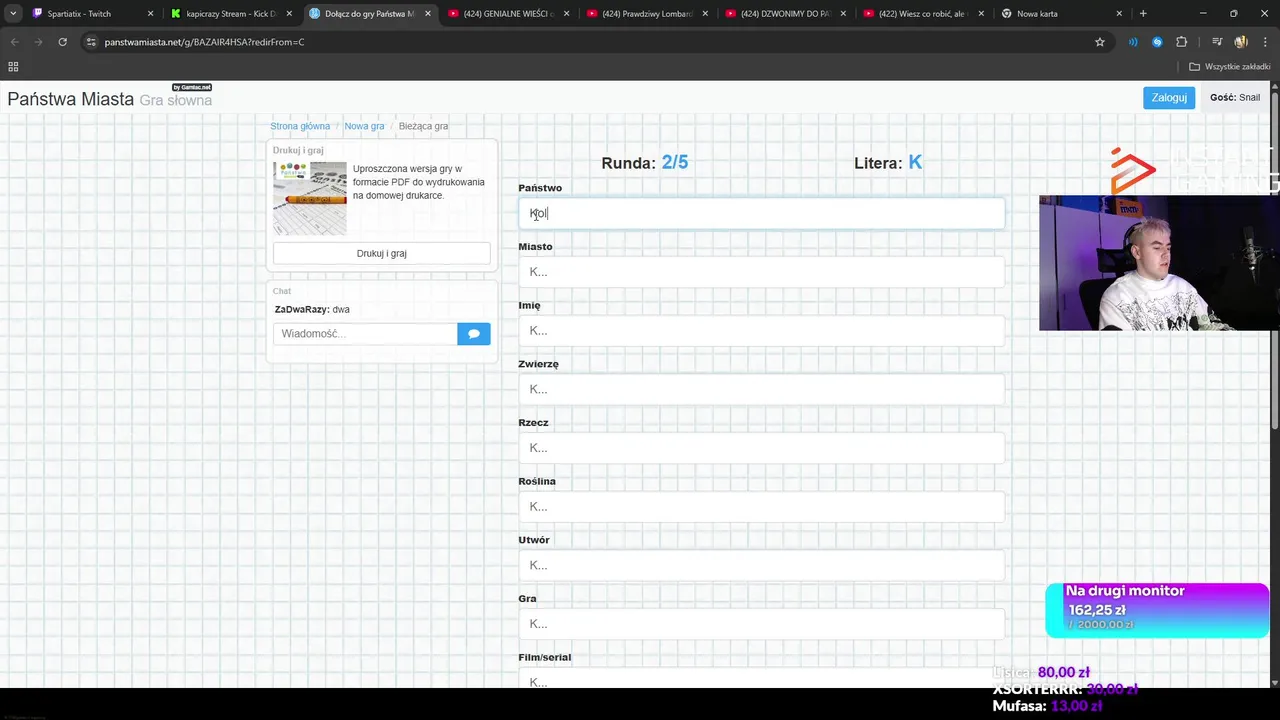Screen dimensions: 1280x720
Task: Focus the Roślina input field
Action: 761,506
